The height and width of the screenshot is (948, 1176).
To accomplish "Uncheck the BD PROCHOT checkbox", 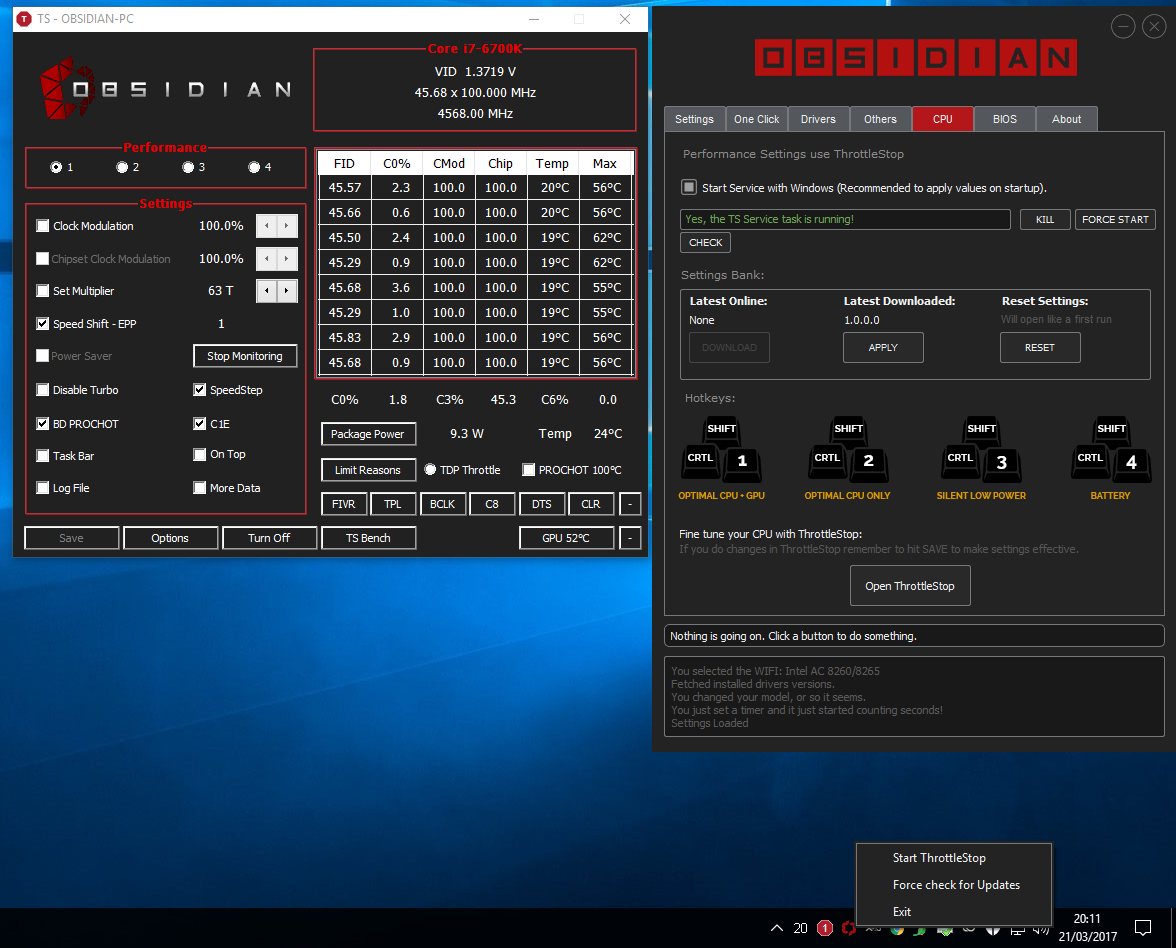I will coord(43,424).
